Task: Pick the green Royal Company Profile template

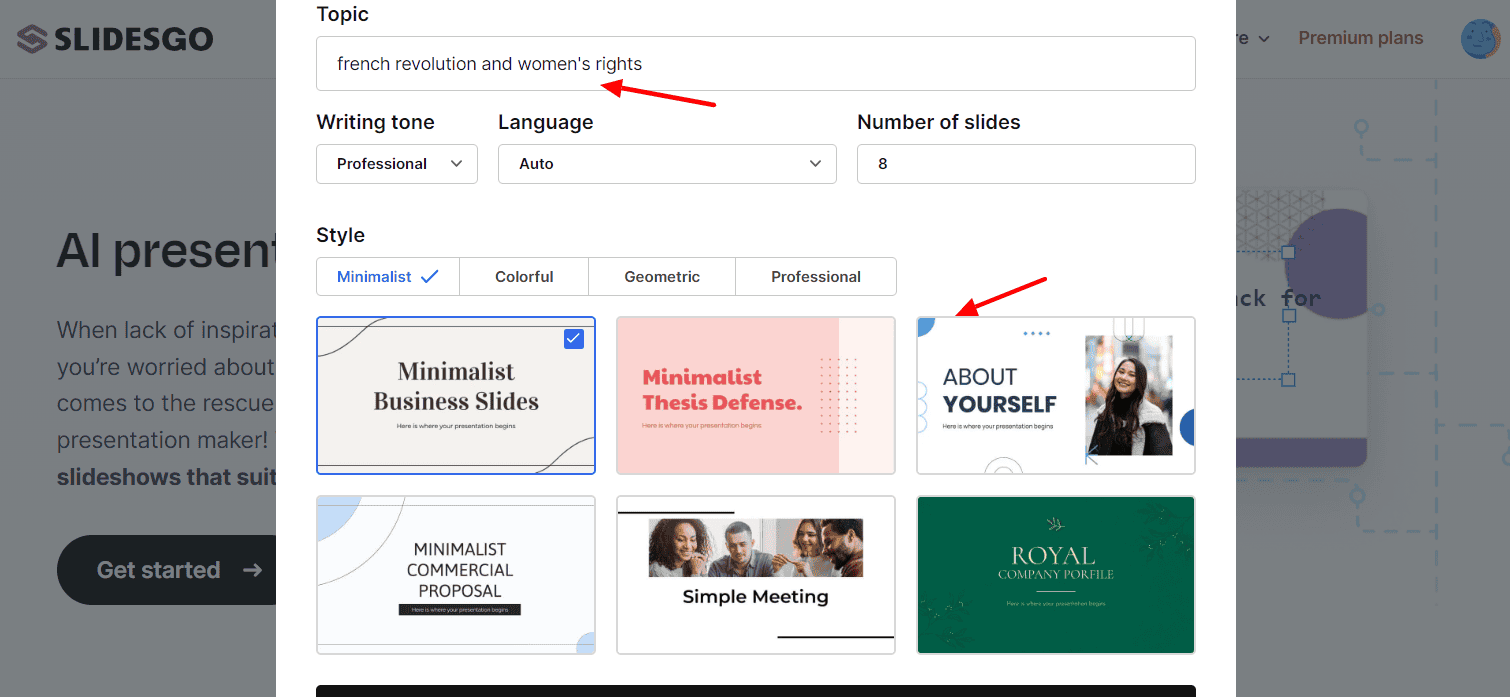Action: pyautogui.click(x=1055, y=575)
